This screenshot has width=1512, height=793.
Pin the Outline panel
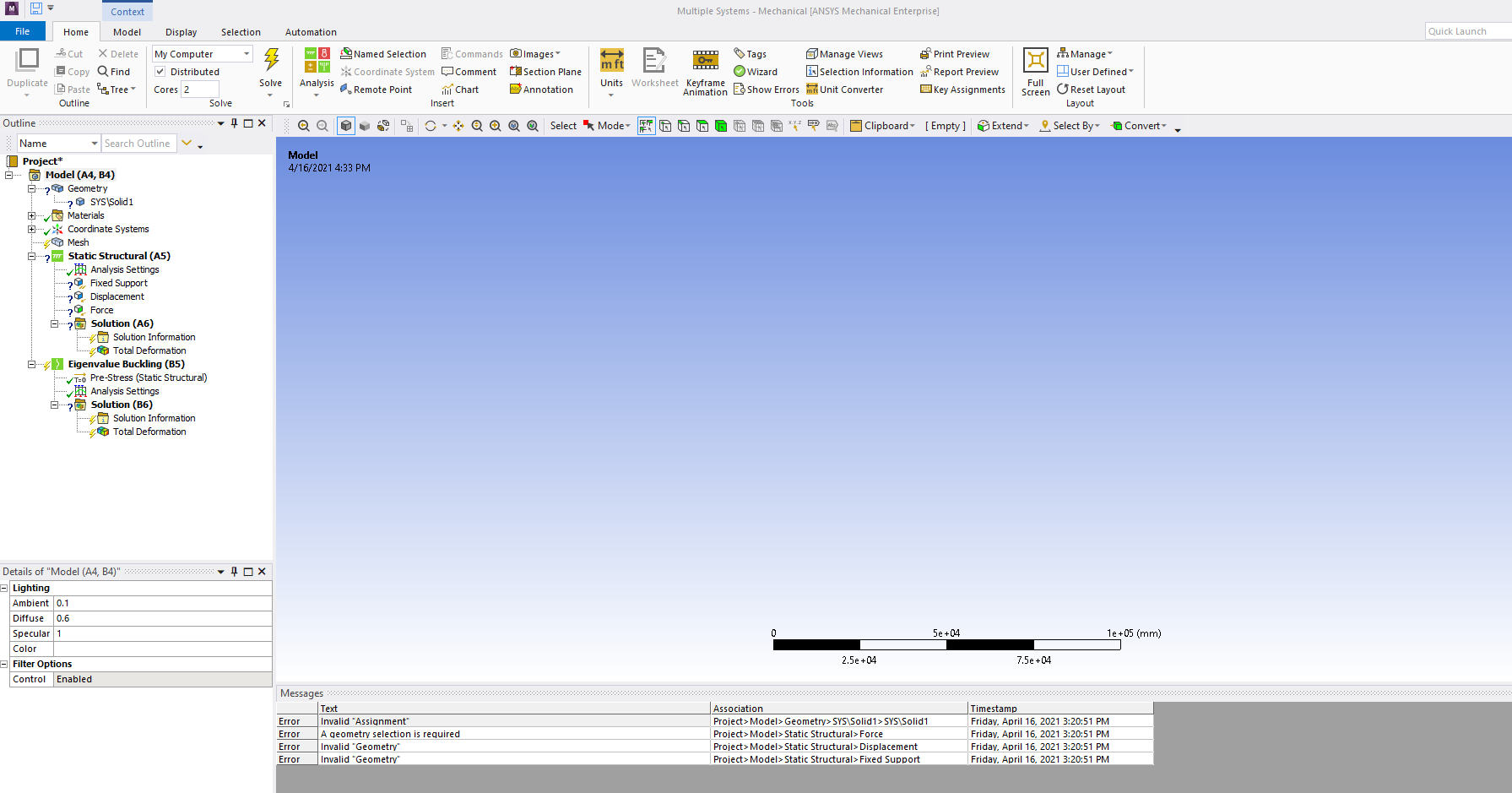pos(235,123)
